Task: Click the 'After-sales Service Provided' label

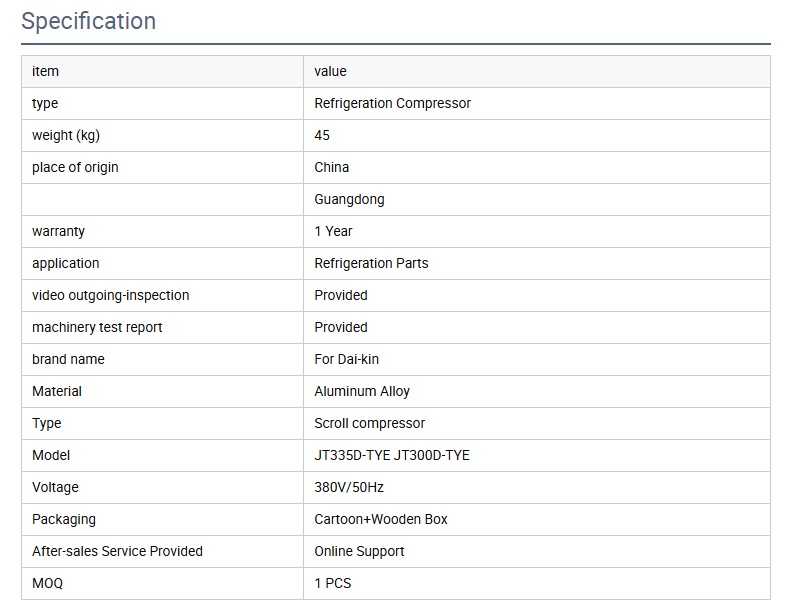Action: tap(117, 551)
